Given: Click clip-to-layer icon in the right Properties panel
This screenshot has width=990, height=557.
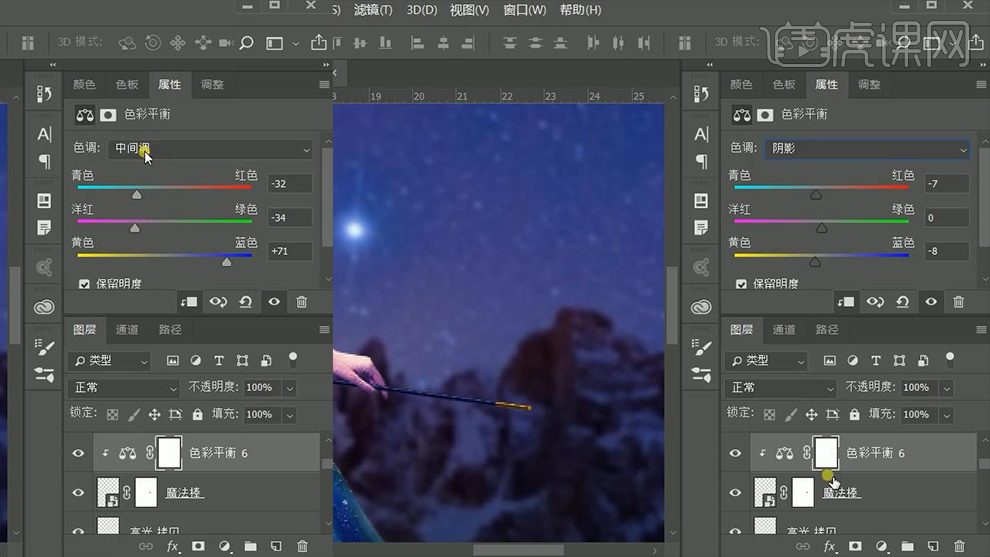Looking at the screenshot, I should click(x=846, y=301).
